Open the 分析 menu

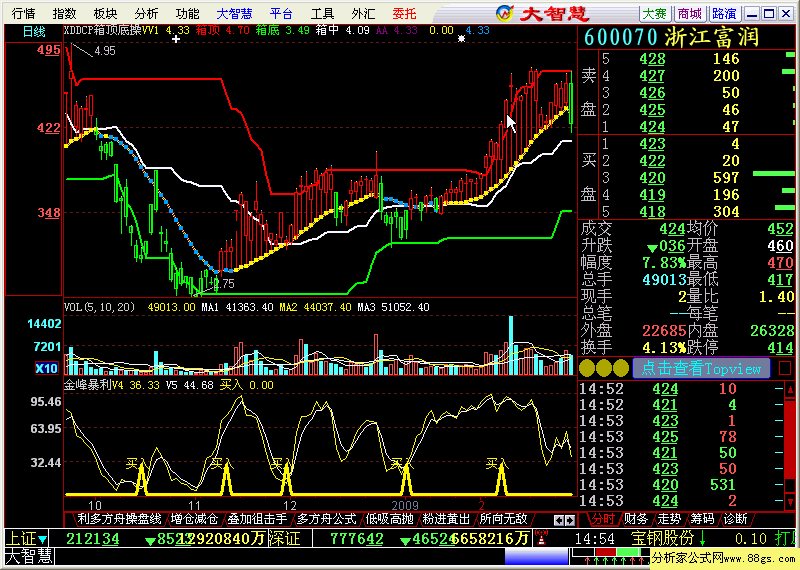pyautogui.click(x=146, y=14)
